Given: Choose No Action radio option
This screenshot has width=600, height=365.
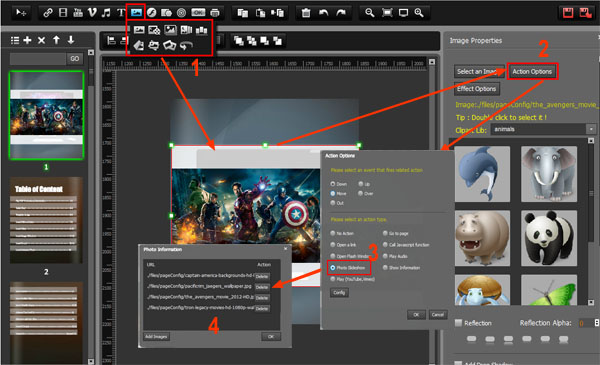Looking at the screenshot, I should (333, 233).
